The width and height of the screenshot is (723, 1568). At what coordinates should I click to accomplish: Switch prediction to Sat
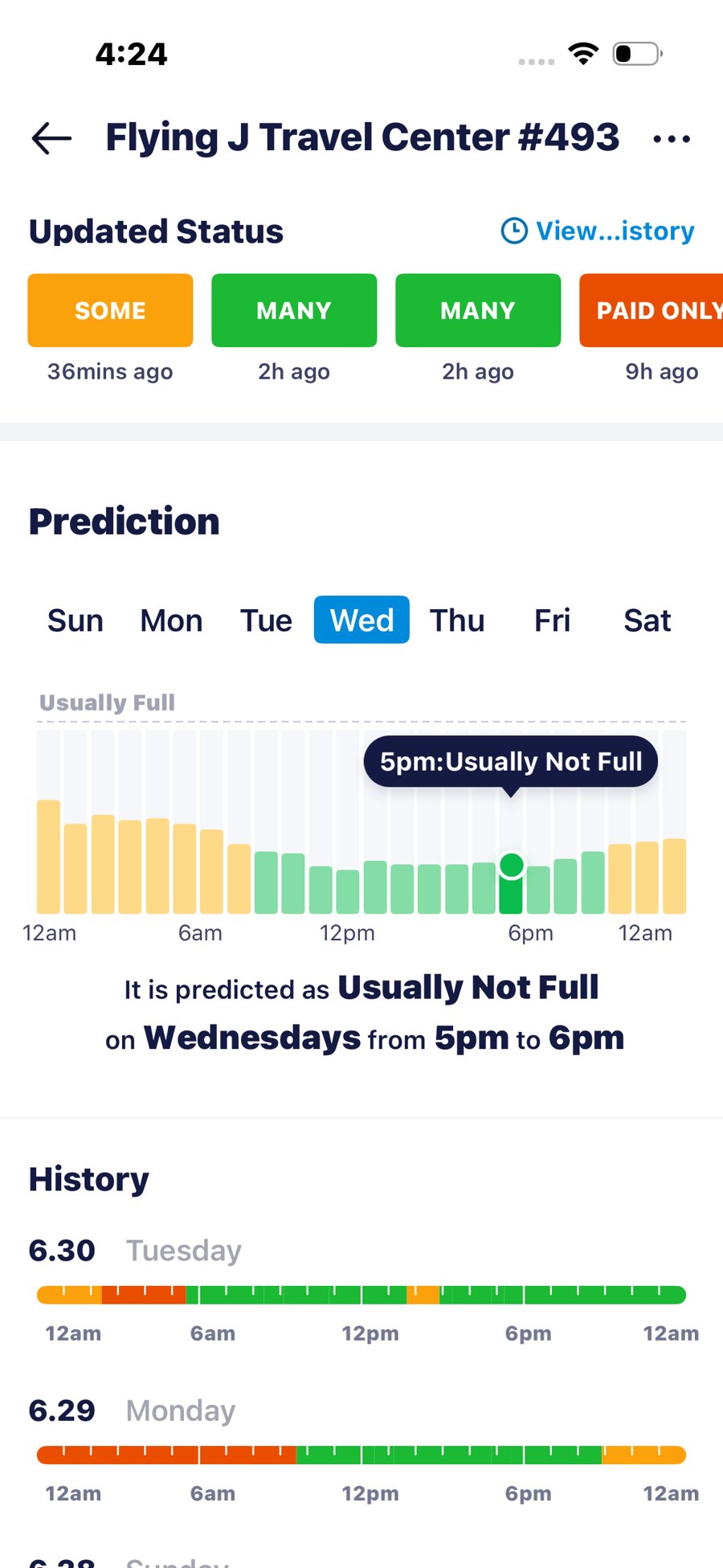pos(647,620)
